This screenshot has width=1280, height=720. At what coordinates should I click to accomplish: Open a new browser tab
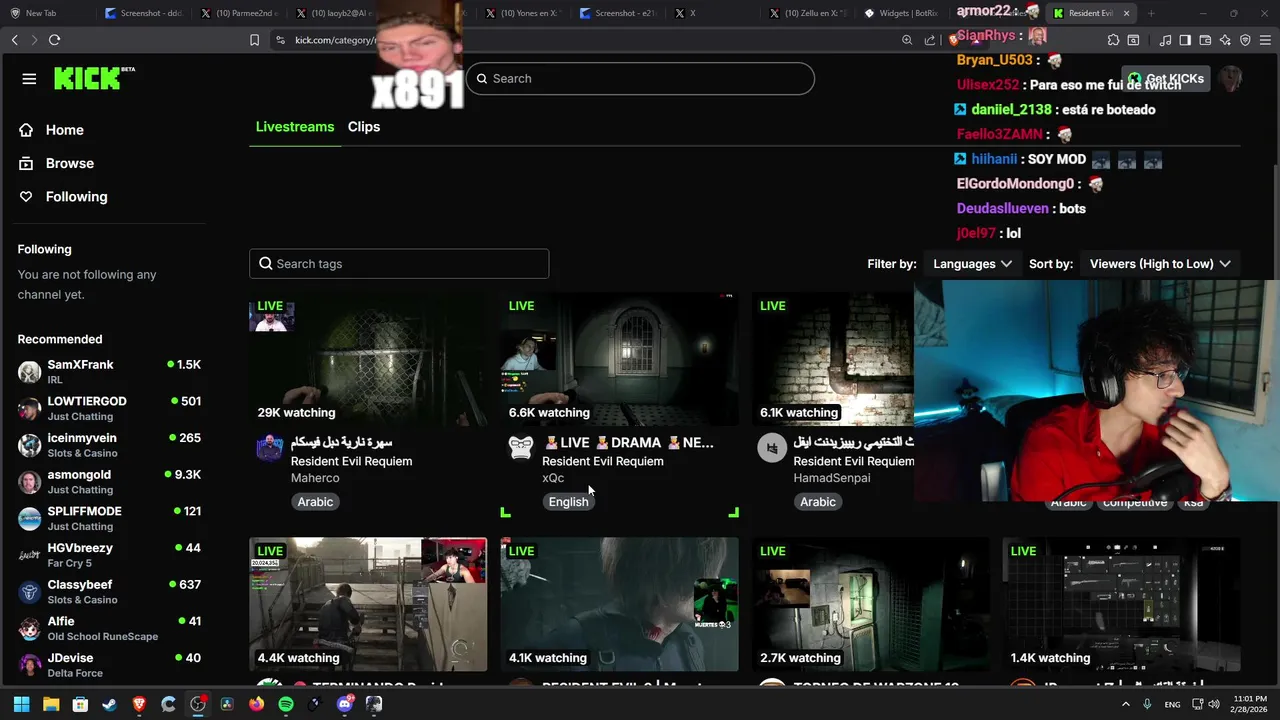(x=1151, y=13)
